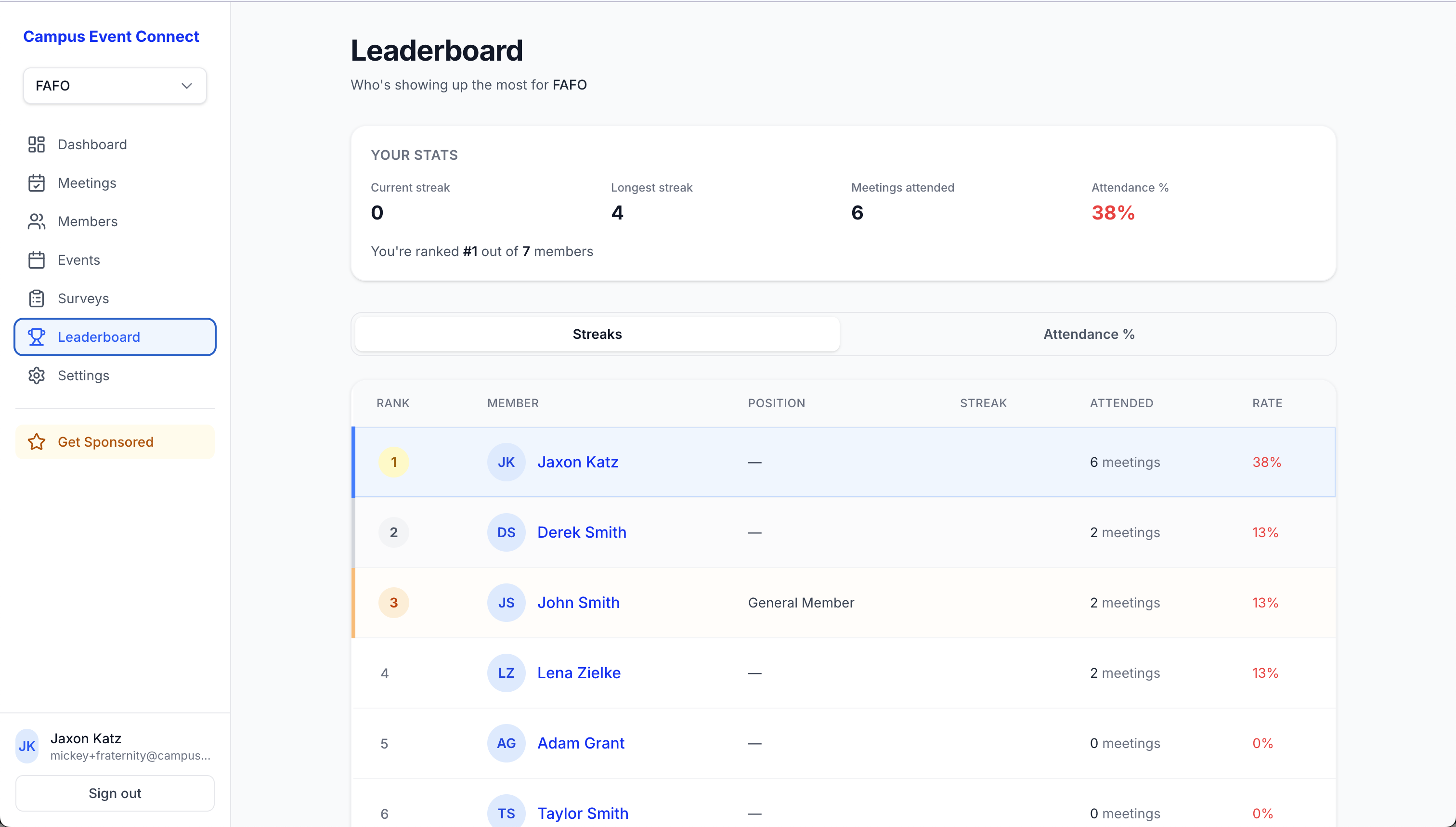
Task: Click the bronze rank 3 badge
Action: 394,603
